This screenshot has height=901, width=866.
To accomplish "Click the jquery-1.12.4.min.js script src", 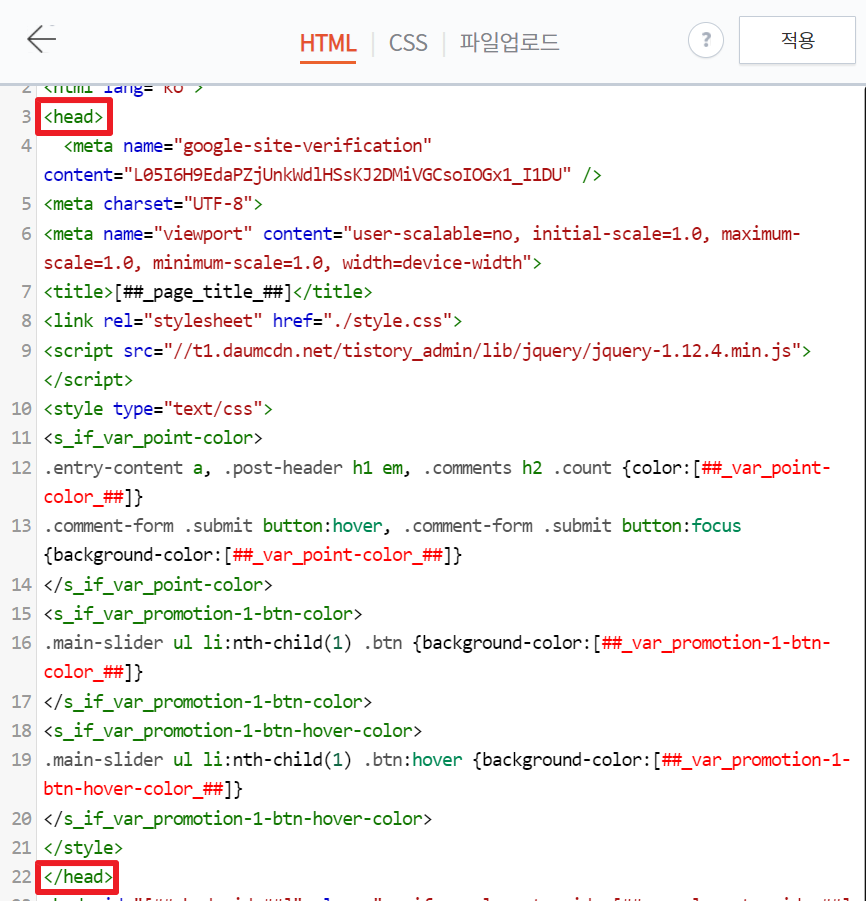I will point(487,351).
